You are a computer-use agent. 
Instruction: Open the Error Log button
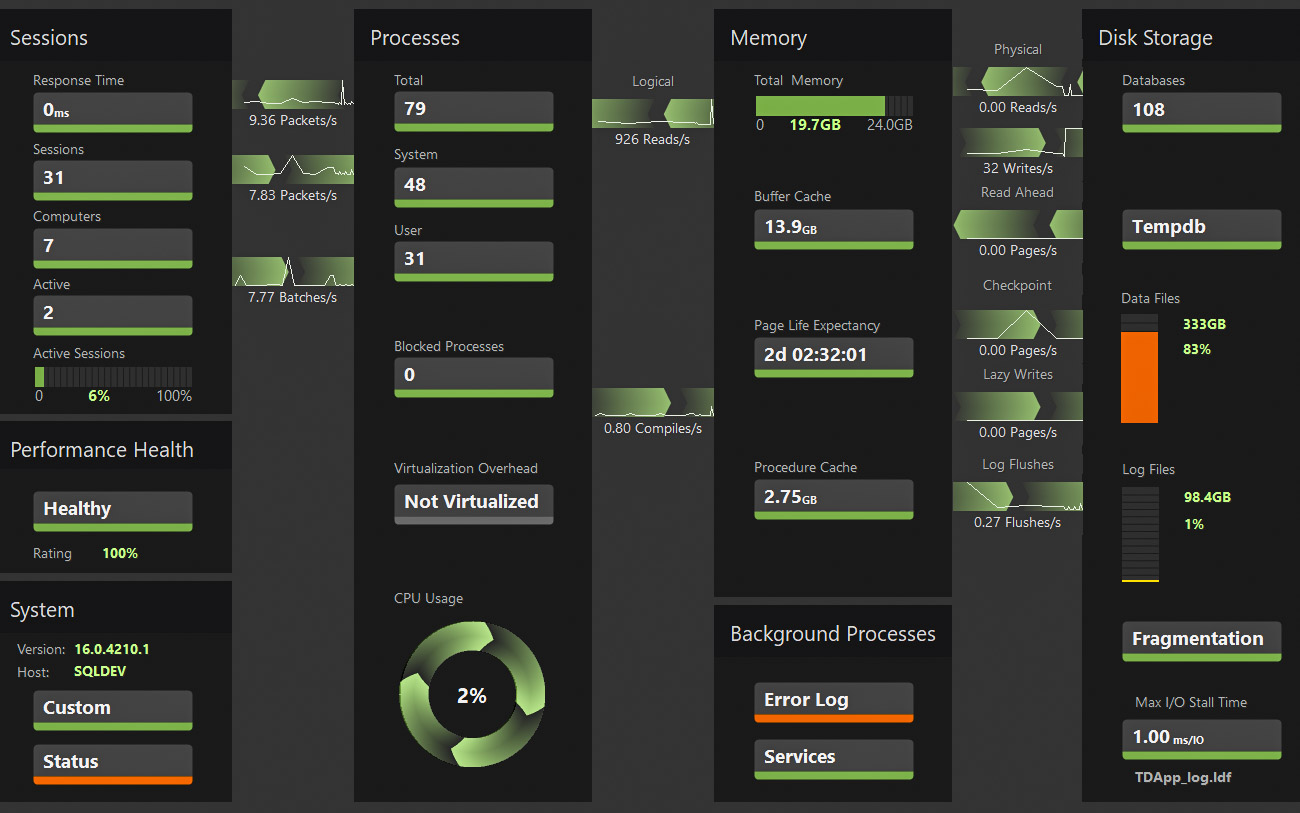point(833,701)
